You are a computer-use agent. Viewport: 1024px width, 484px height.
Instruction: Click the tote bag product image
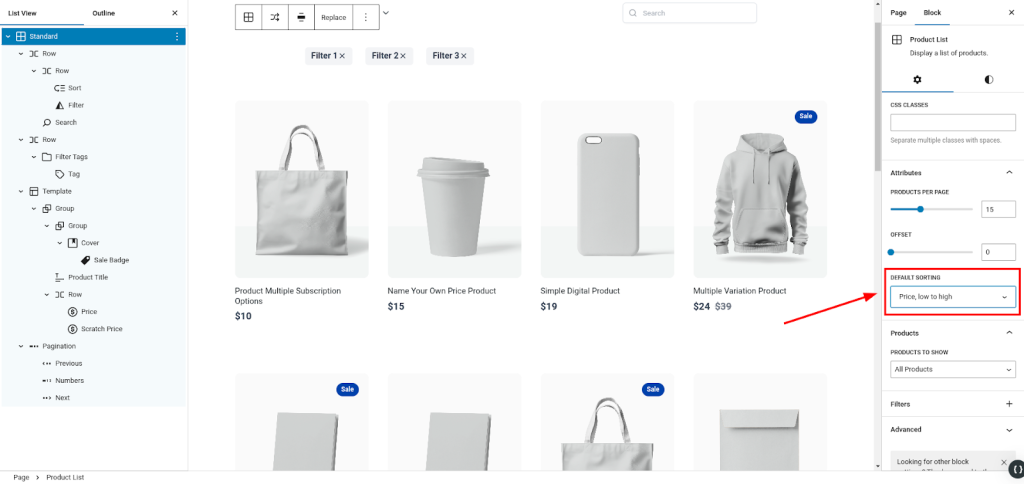pos(302,189)
